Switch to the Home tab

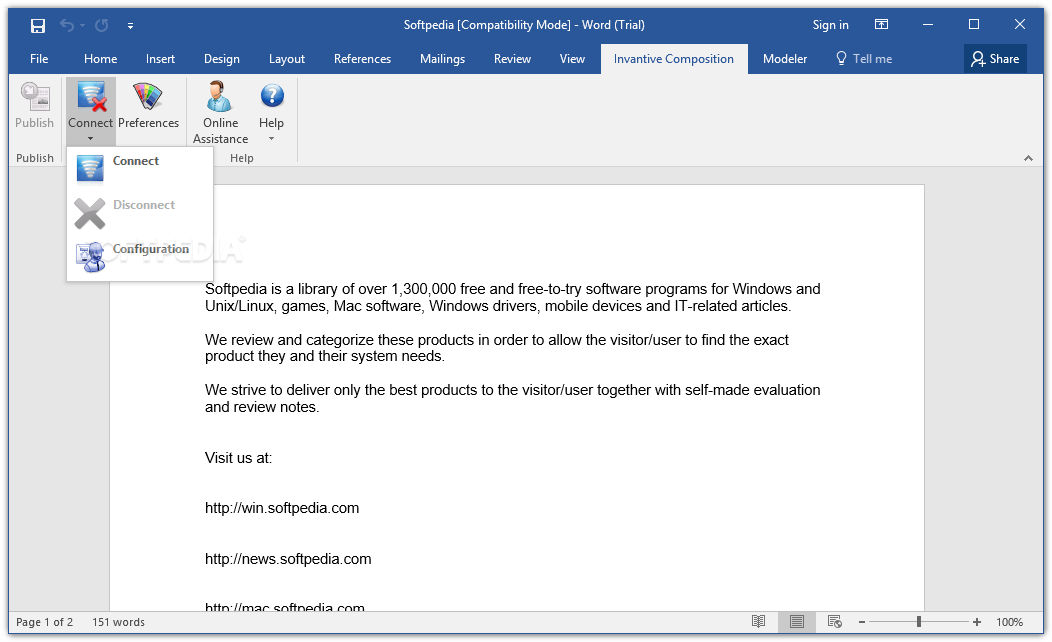coord(101,59)
